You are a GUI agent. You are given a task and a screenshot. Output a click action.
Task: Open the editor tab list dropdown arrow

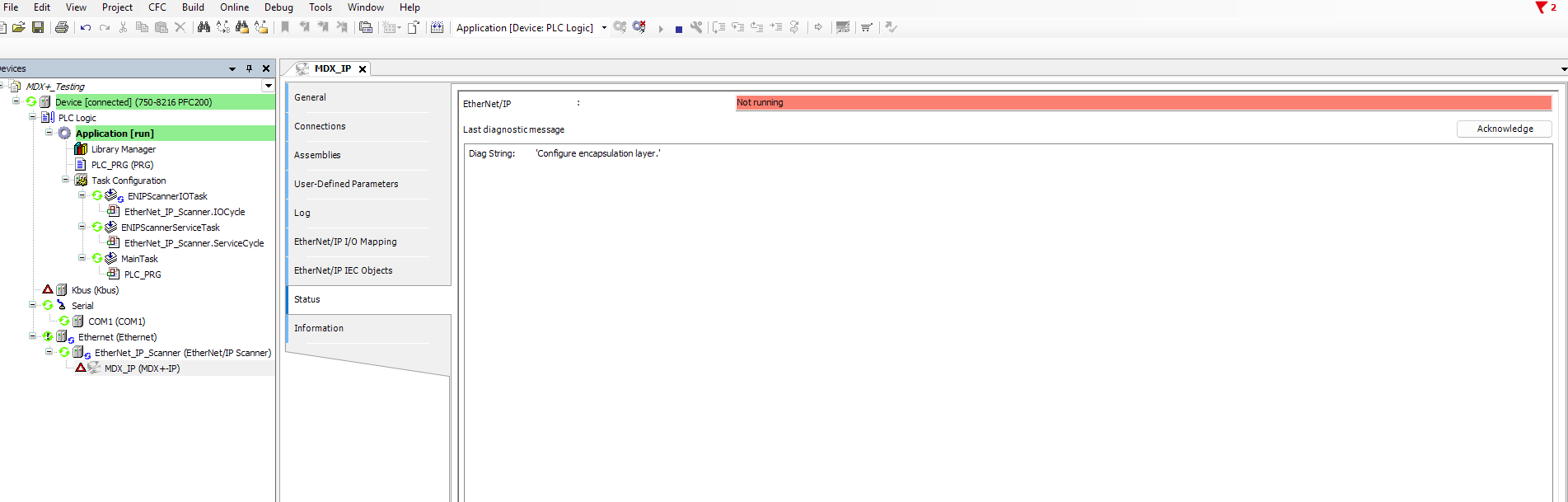1563,69
